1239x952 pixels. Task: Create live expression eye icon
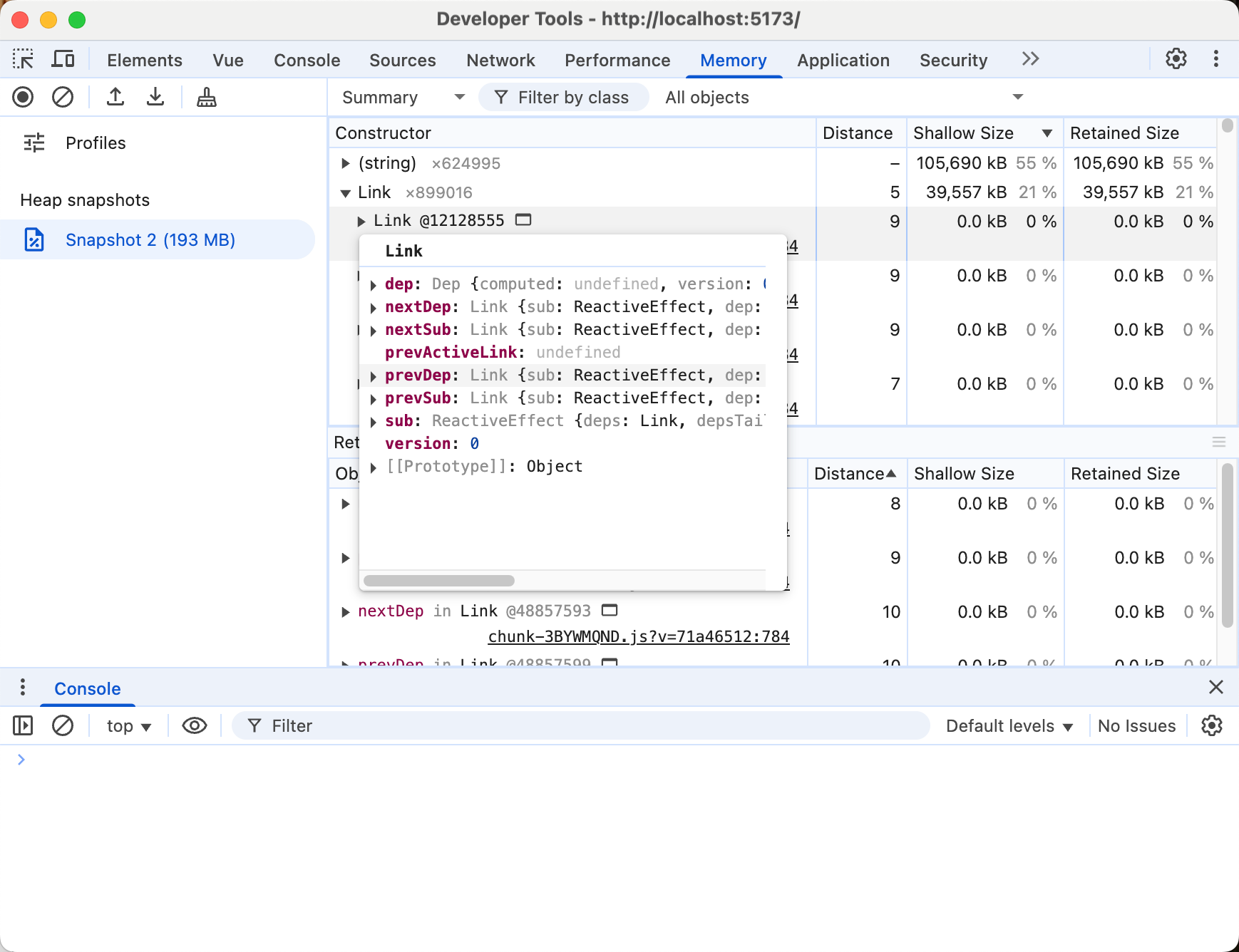coord(195,725)
